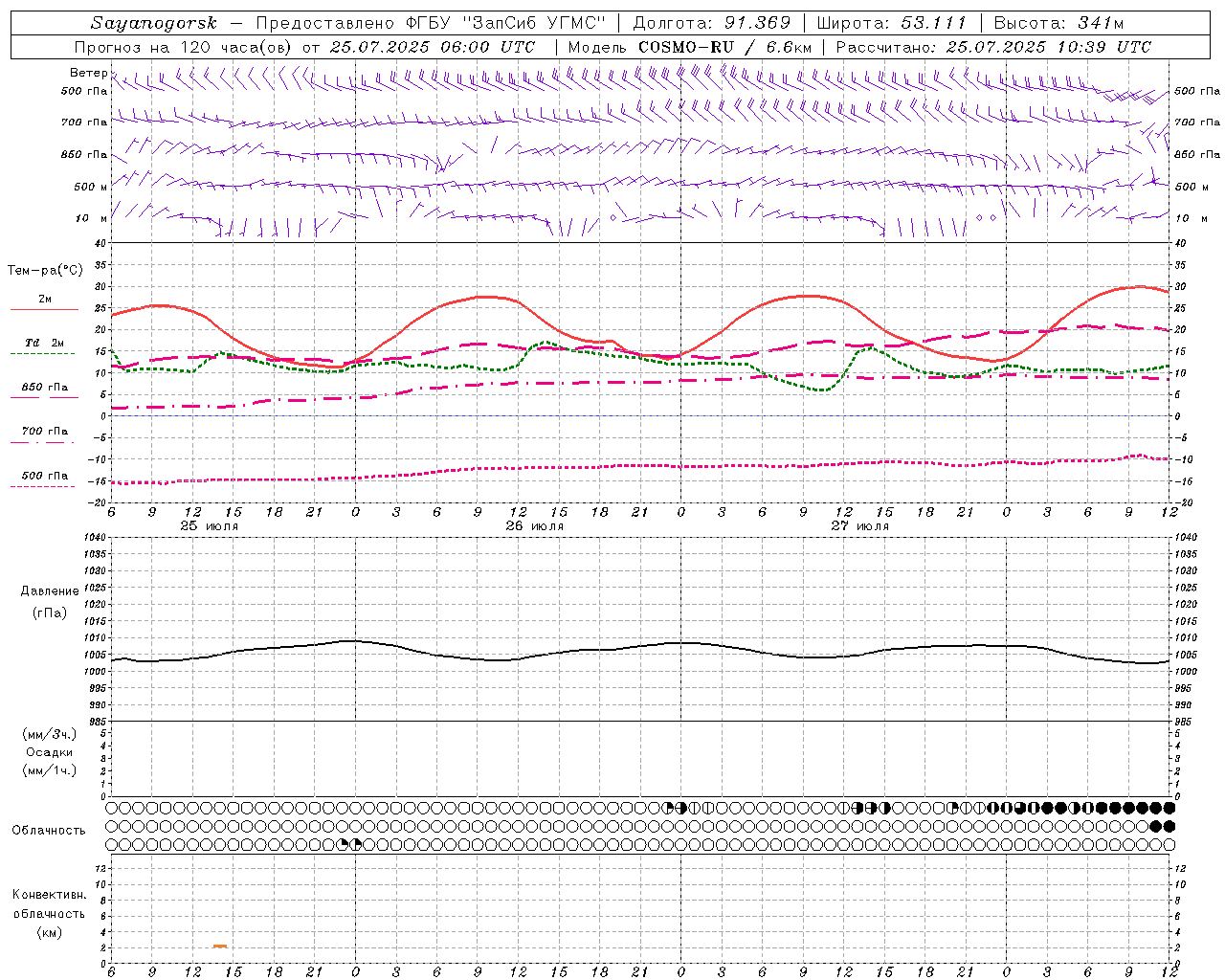Image resolution: width=1225 pixels, height=980 pixels.
Task: Click the 'Долгота: 91.369' longitude value
Action: coord(712,23)
